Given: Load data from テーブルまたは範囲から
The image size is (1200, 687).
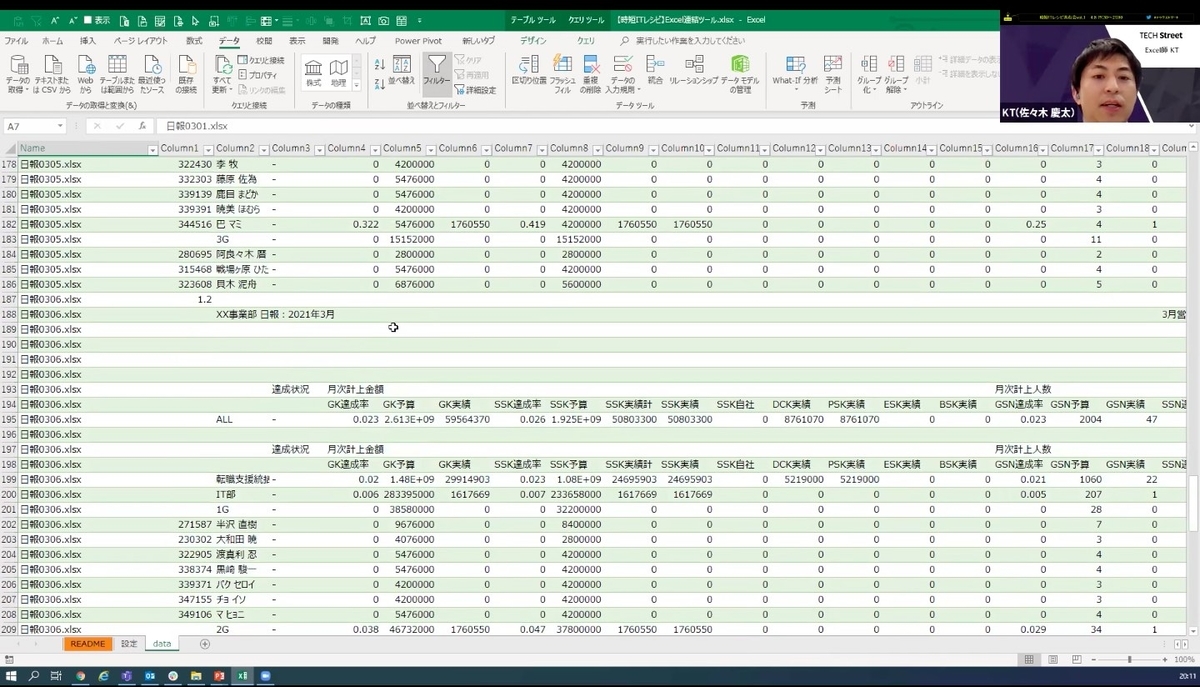Looking at the screenshot, I should click(117, 75).
